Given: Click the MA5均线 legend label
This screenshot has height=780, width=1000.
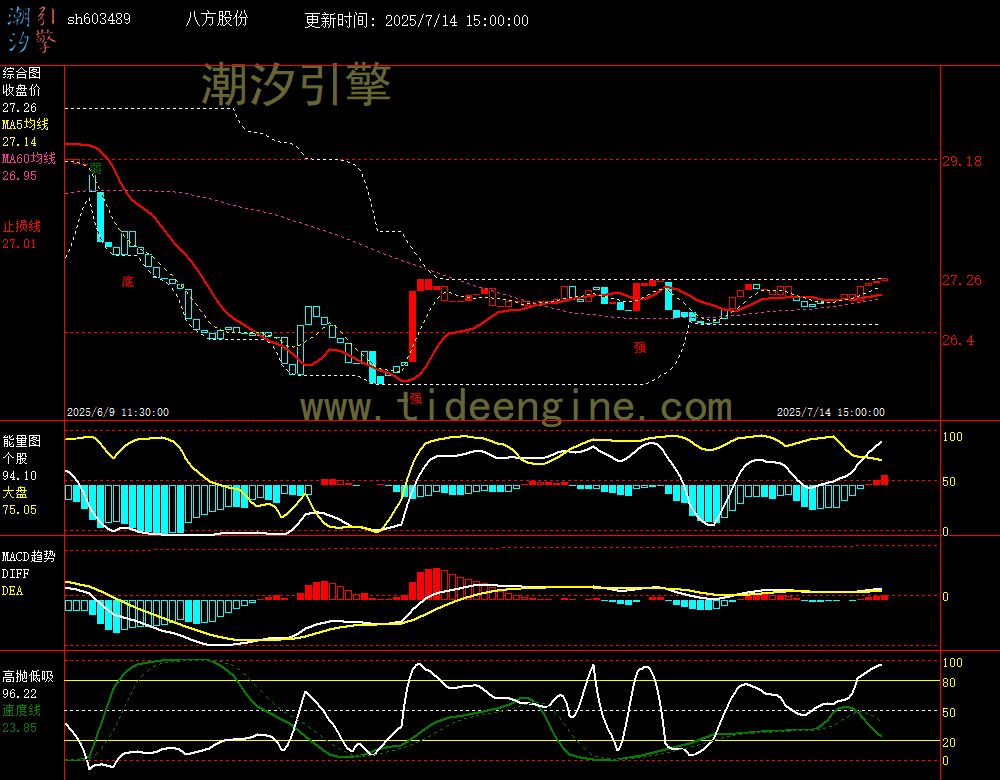Looking at the screenshot, I should pos(25,124).
